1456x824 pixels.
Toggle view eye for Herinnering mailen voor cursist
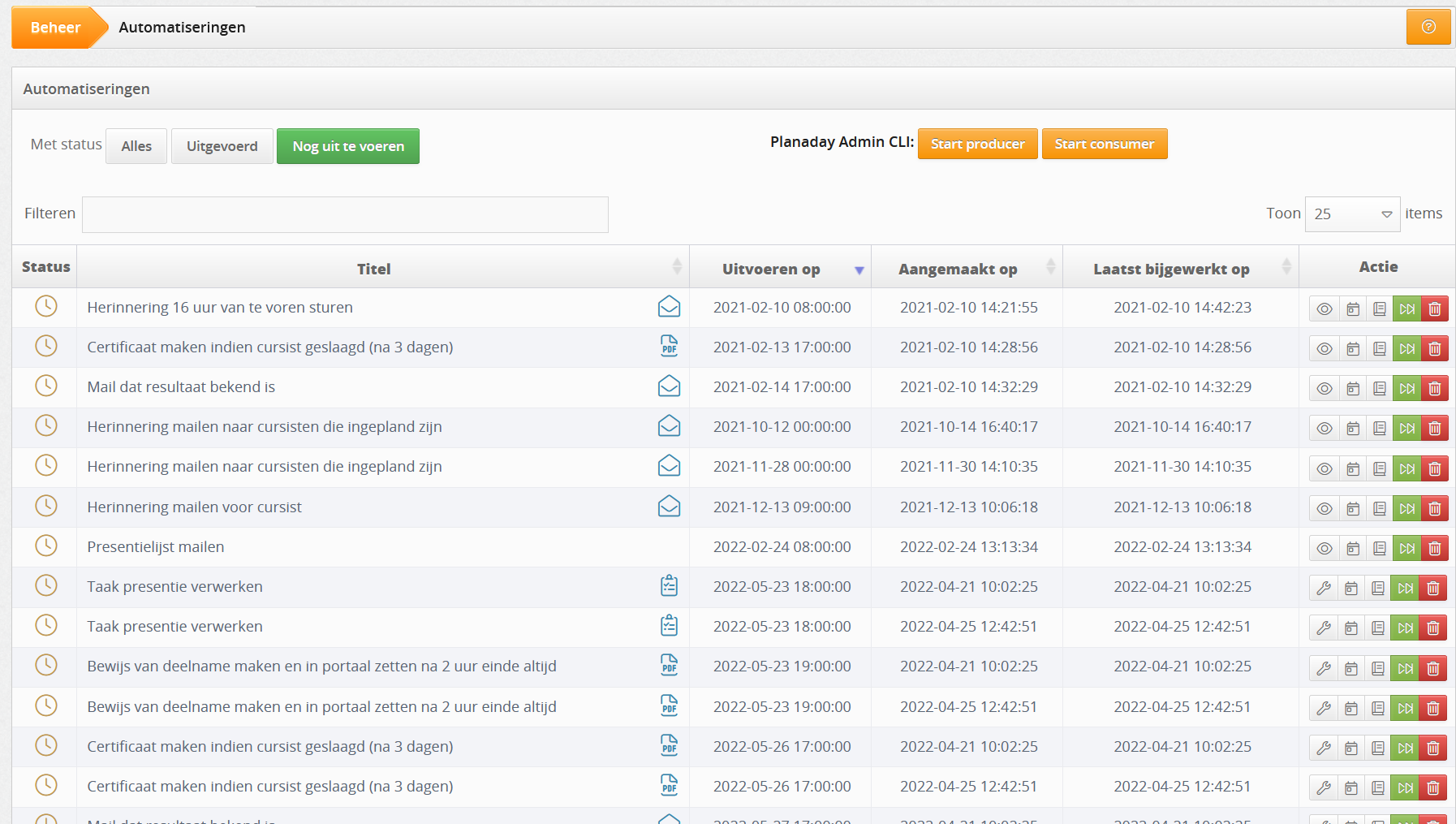[1325, 508]
